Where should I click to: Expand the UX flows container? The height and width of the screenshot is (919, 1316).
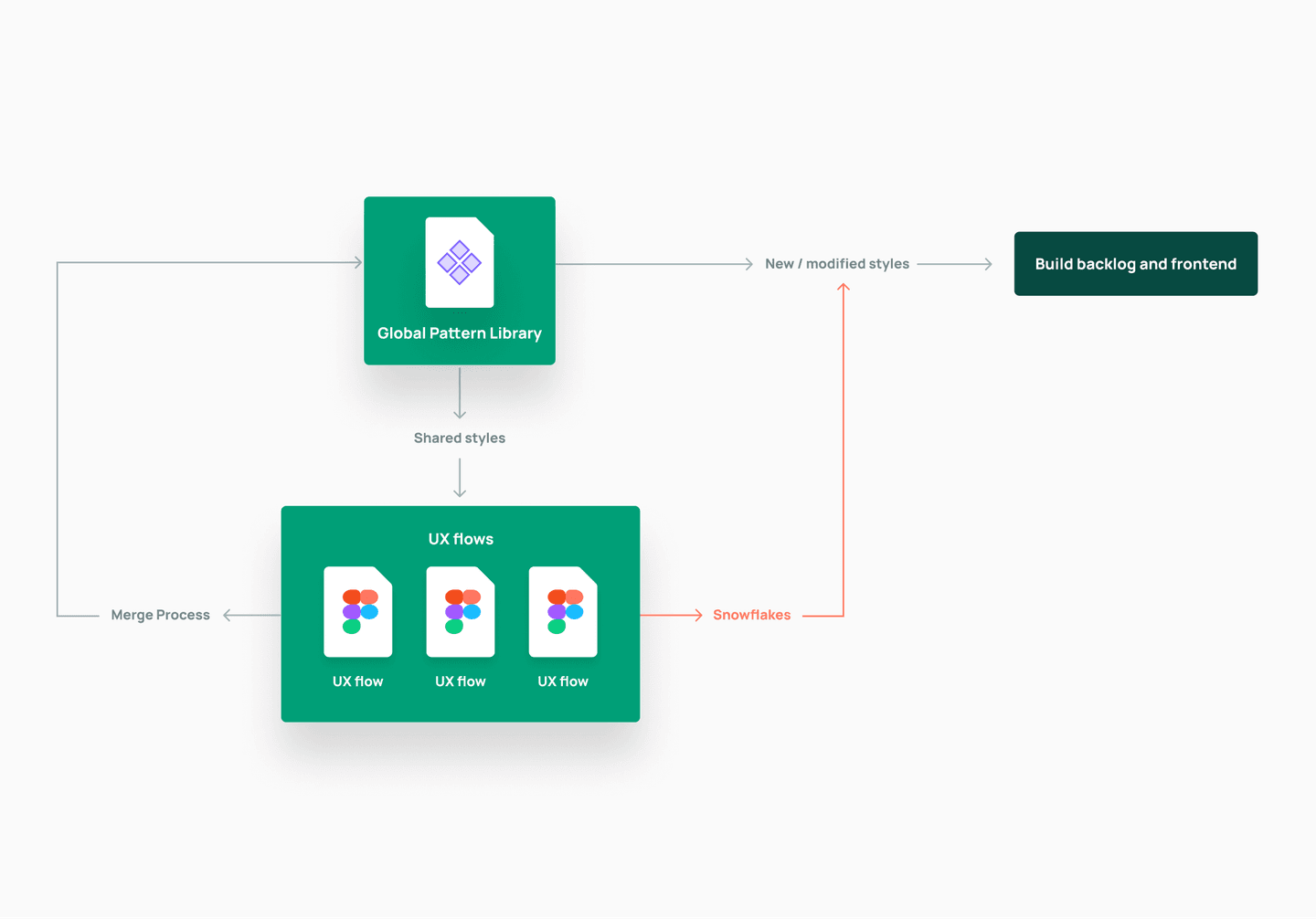click(460, 614)
